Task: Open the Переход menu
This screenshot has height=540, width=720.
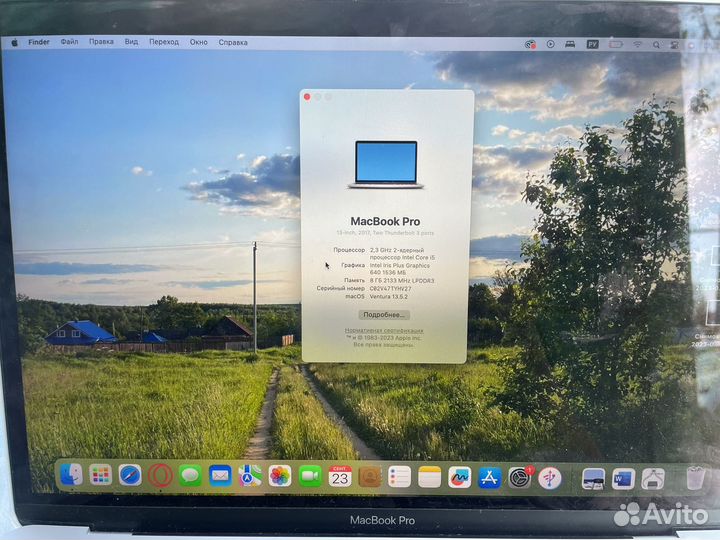Action: [164, 42]
